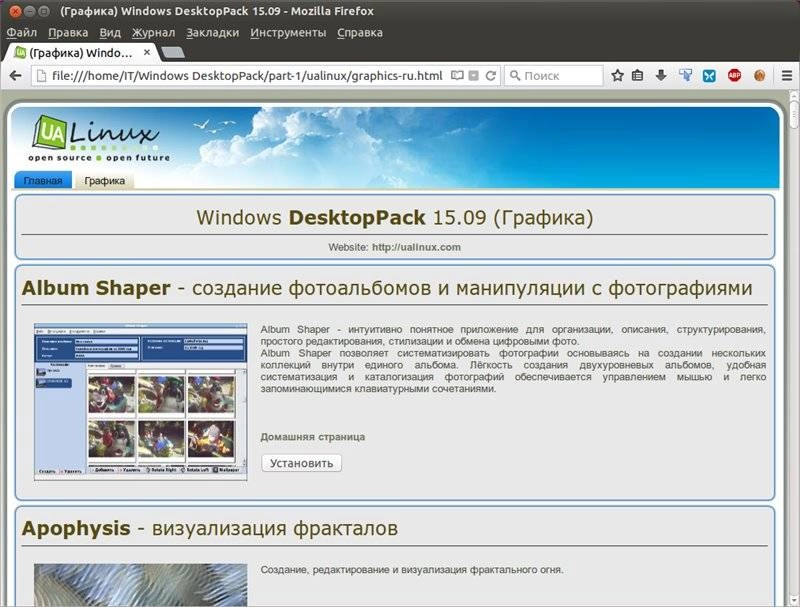Open the Домашняя страница link

312,437
